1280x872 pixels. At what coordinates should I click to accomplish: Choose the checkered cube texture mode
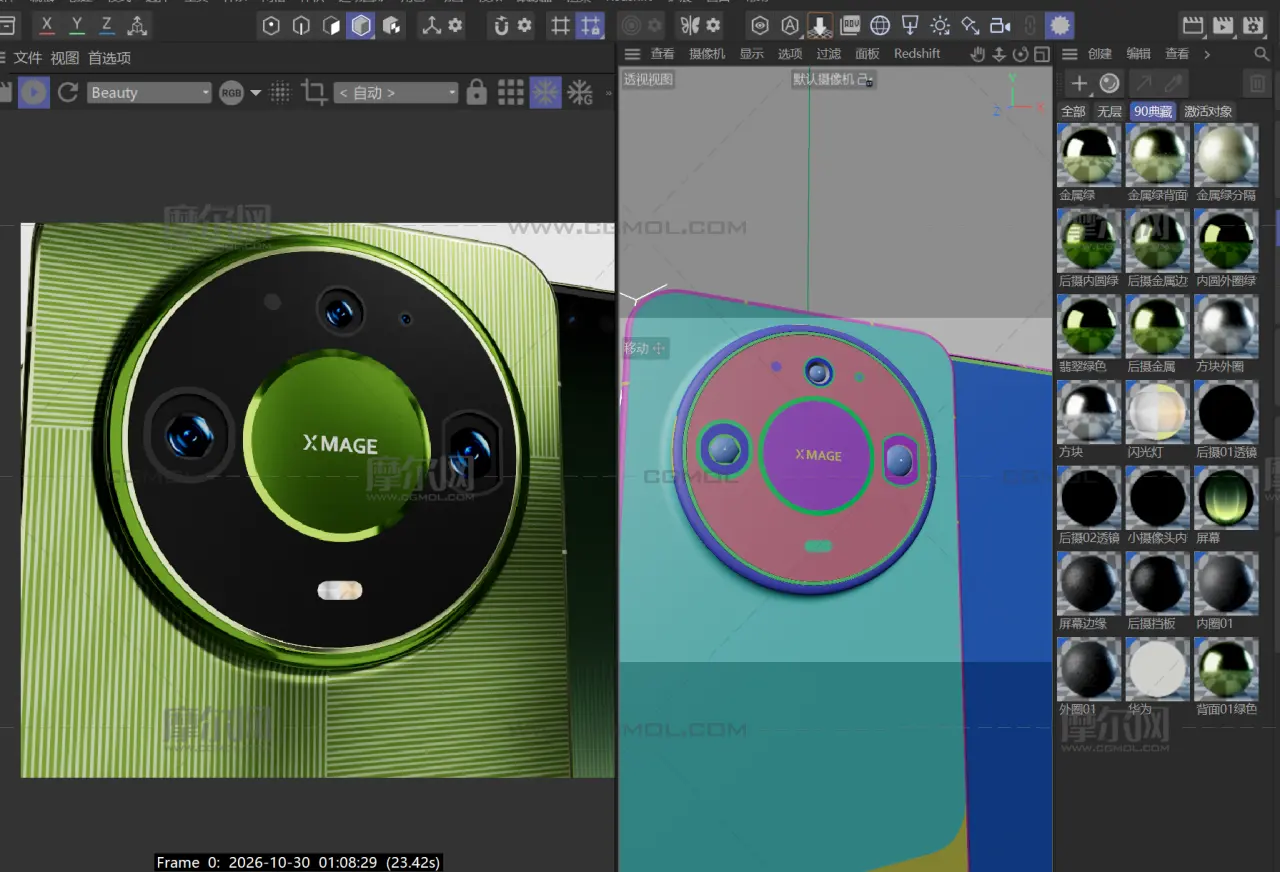tap(391, 25)
